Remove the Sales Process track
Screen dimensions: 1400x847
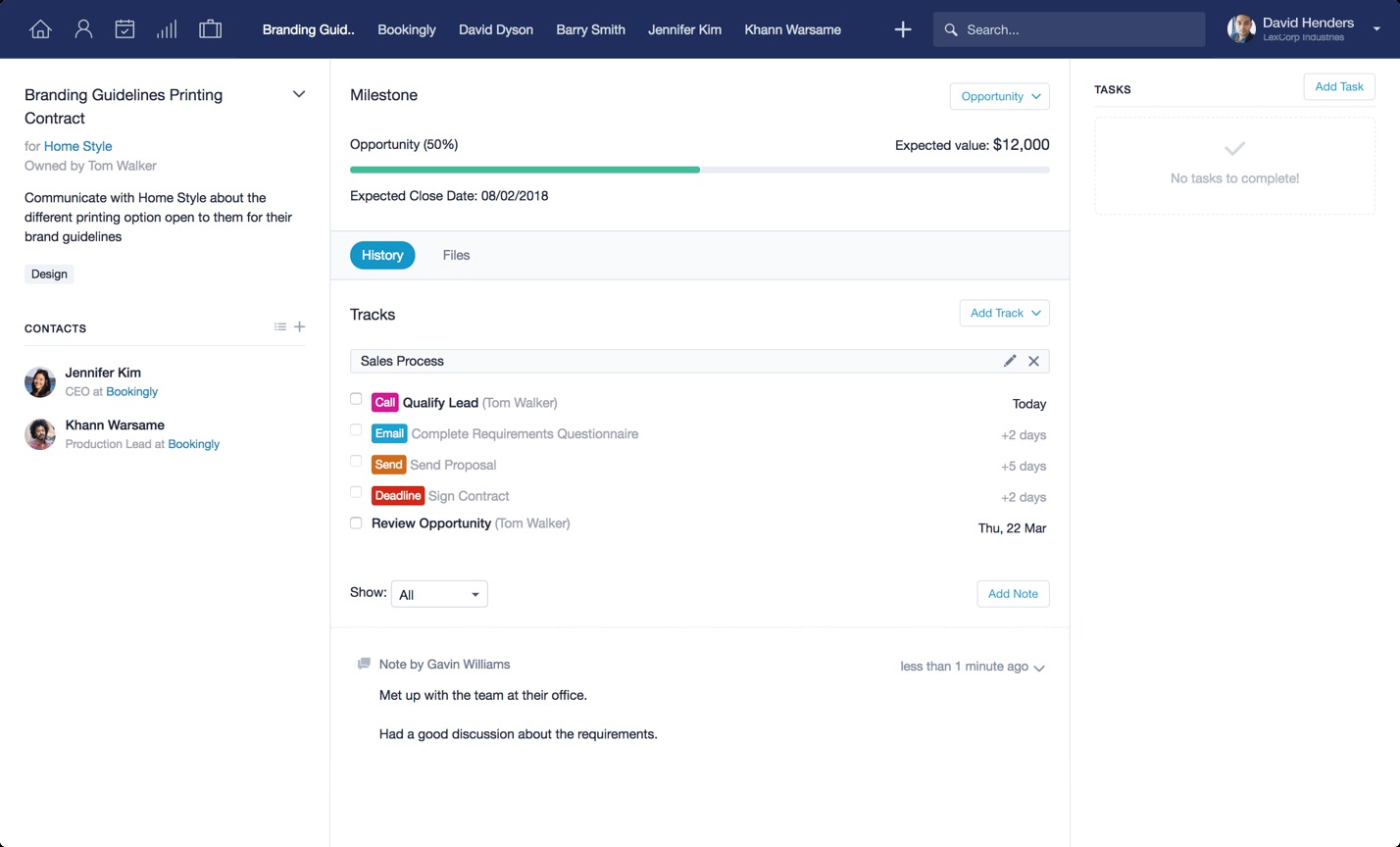pyautogui.click(x=1033, y=361)
